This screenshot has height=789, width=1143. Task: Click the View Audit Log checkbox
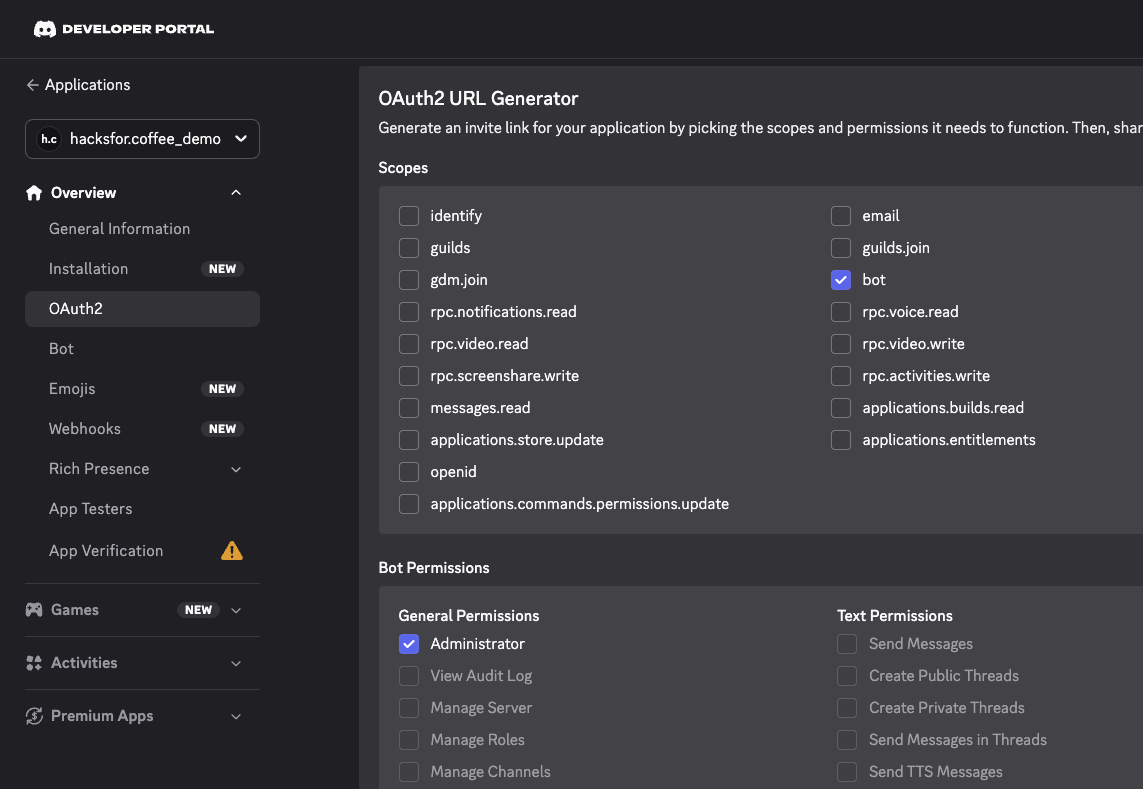click(409, 676)
